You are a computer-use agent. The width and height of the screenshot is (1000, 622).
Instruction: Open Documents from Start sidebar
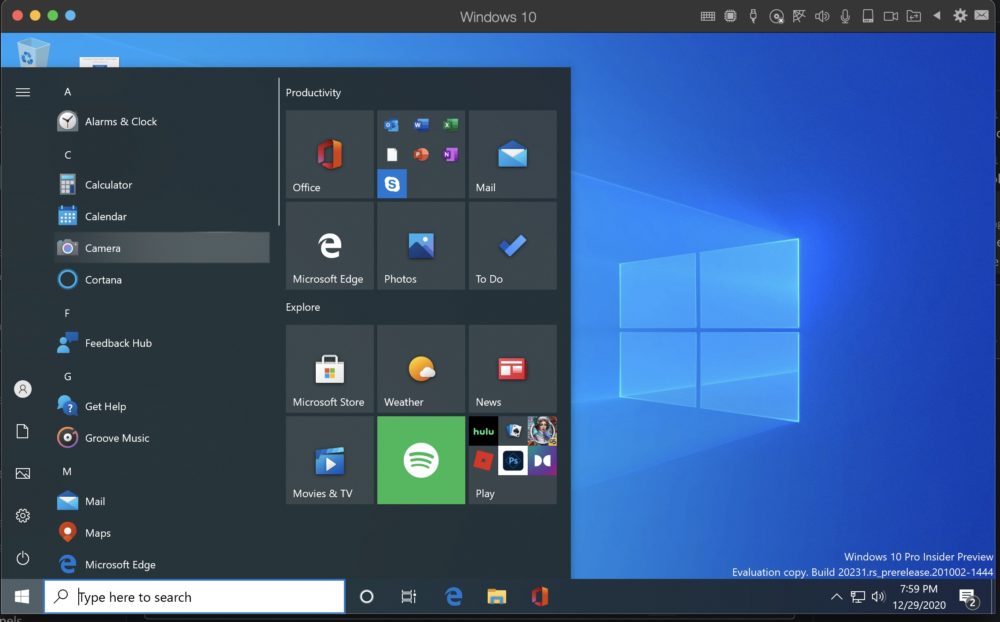[22, 431]
